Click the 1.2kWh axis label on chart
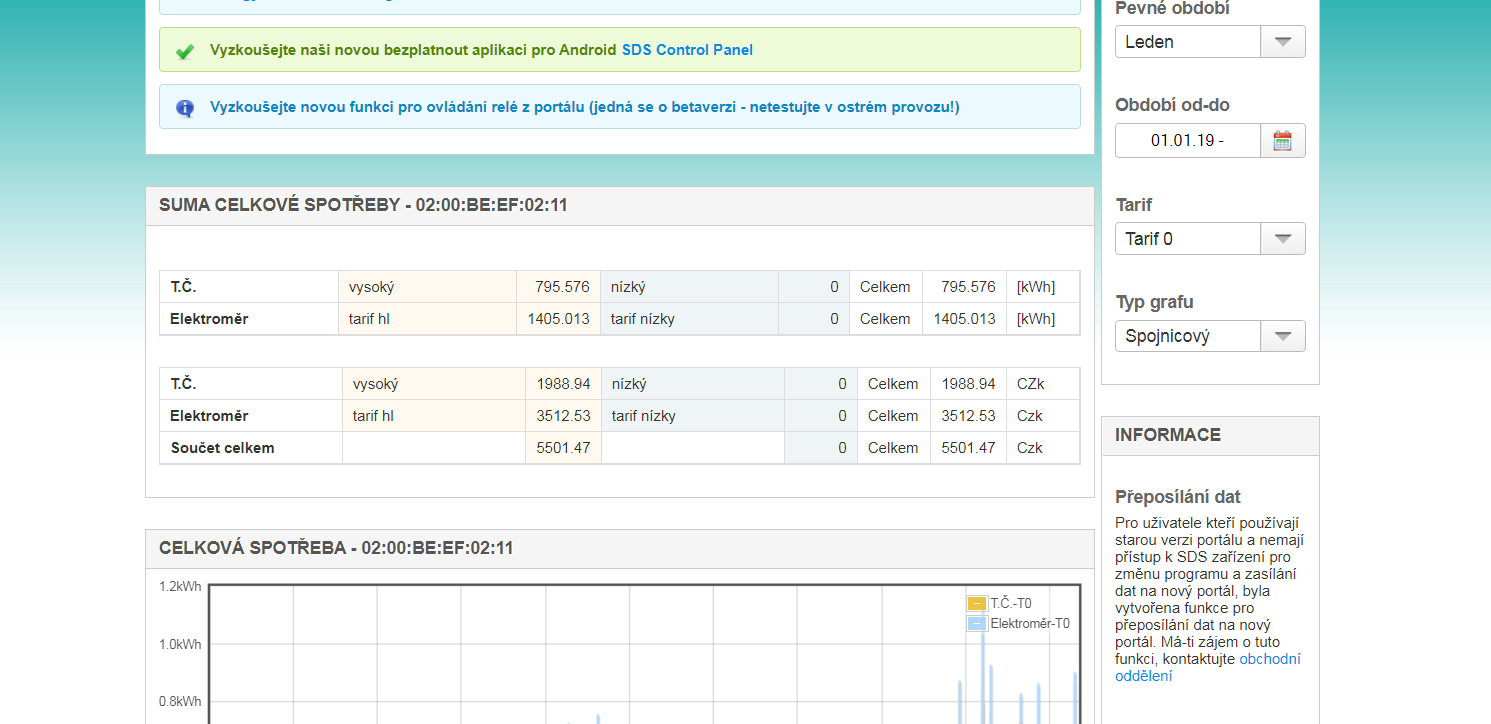This screenshot has height=724, width=1491. [180, 587]
